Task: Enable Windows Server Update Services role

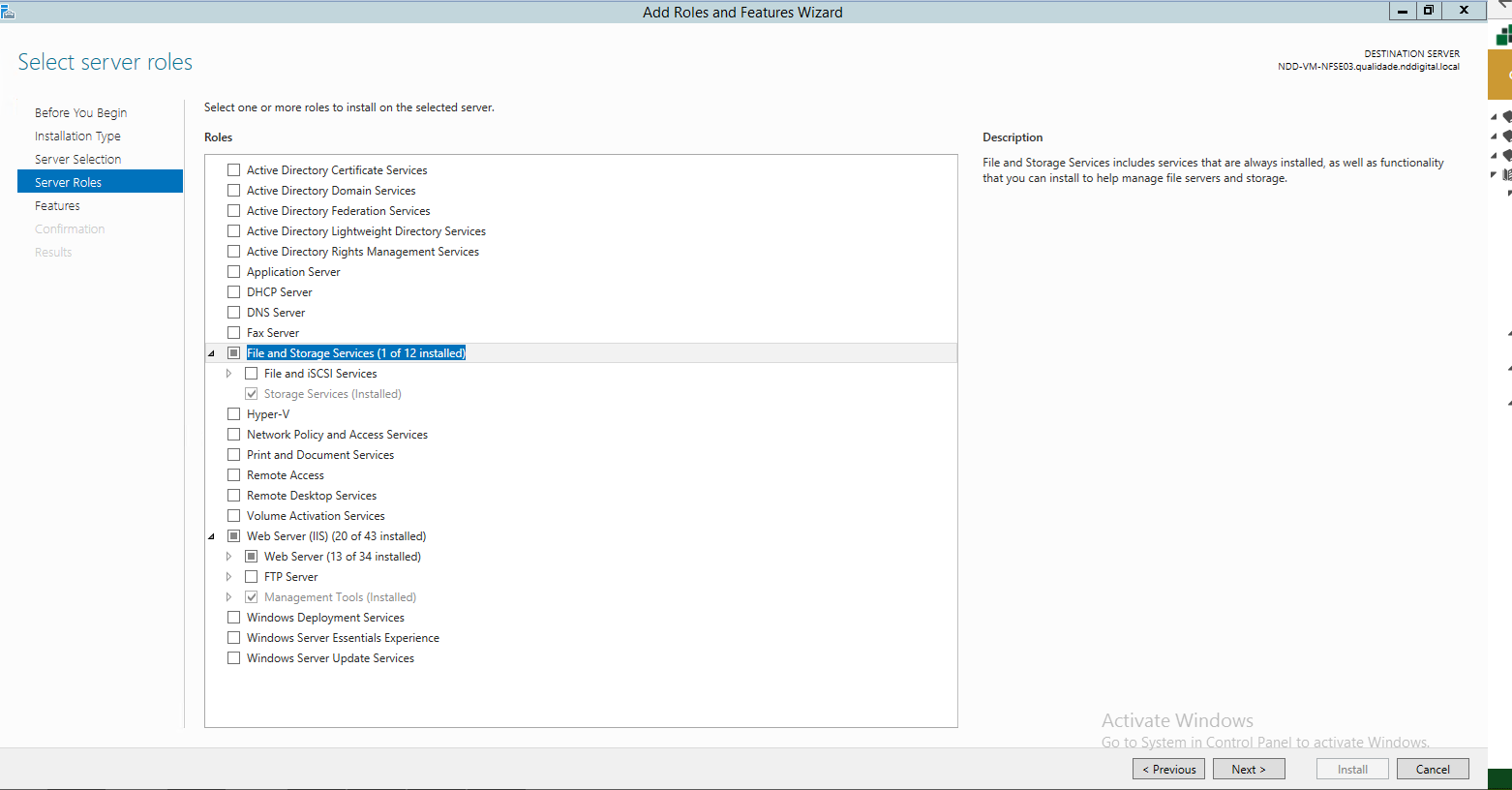Action: pos(233,657)
